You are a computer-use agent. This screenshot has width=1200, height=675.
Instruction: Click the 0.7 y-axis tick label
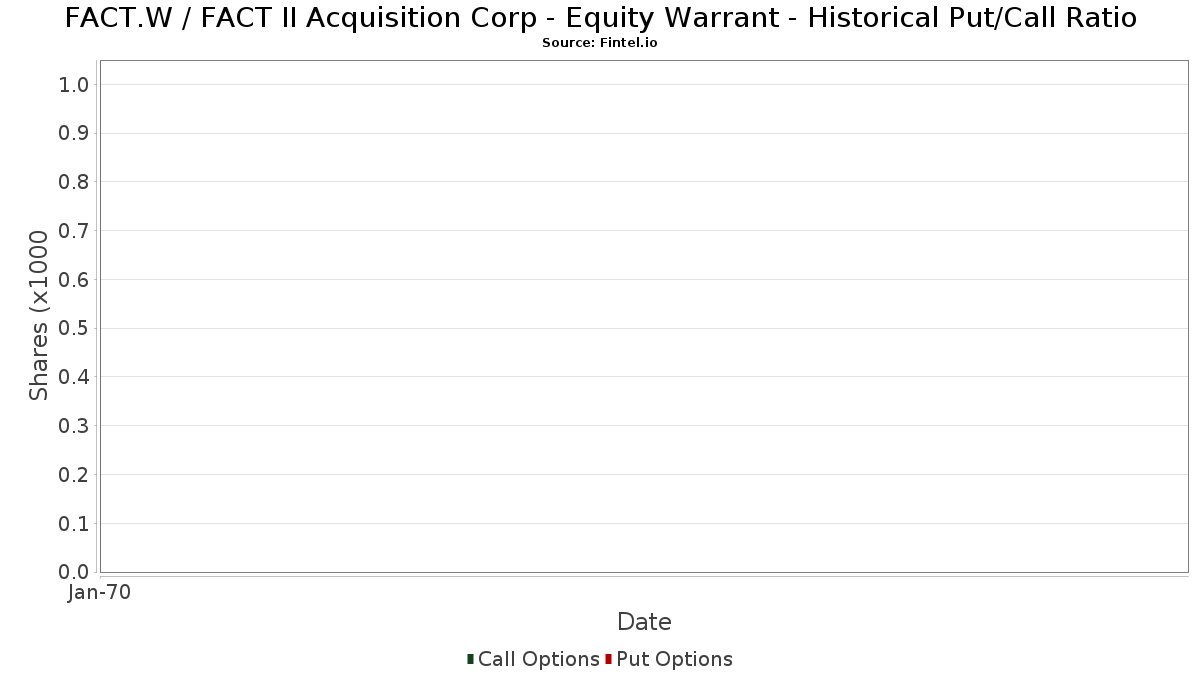pyautogui.click(x=74, y=231)
